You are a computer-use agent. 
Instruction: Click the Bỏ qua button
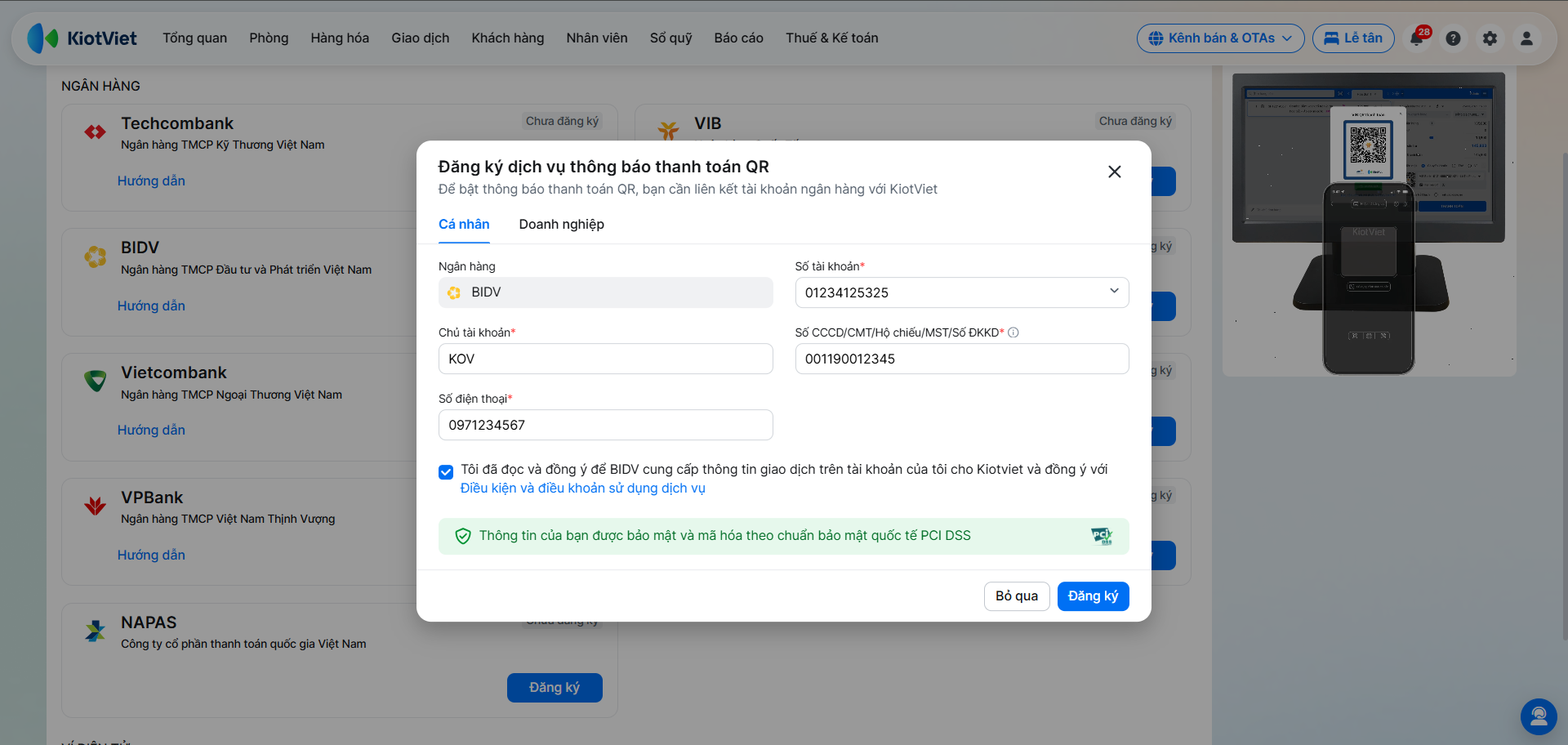pos(1017,596)
